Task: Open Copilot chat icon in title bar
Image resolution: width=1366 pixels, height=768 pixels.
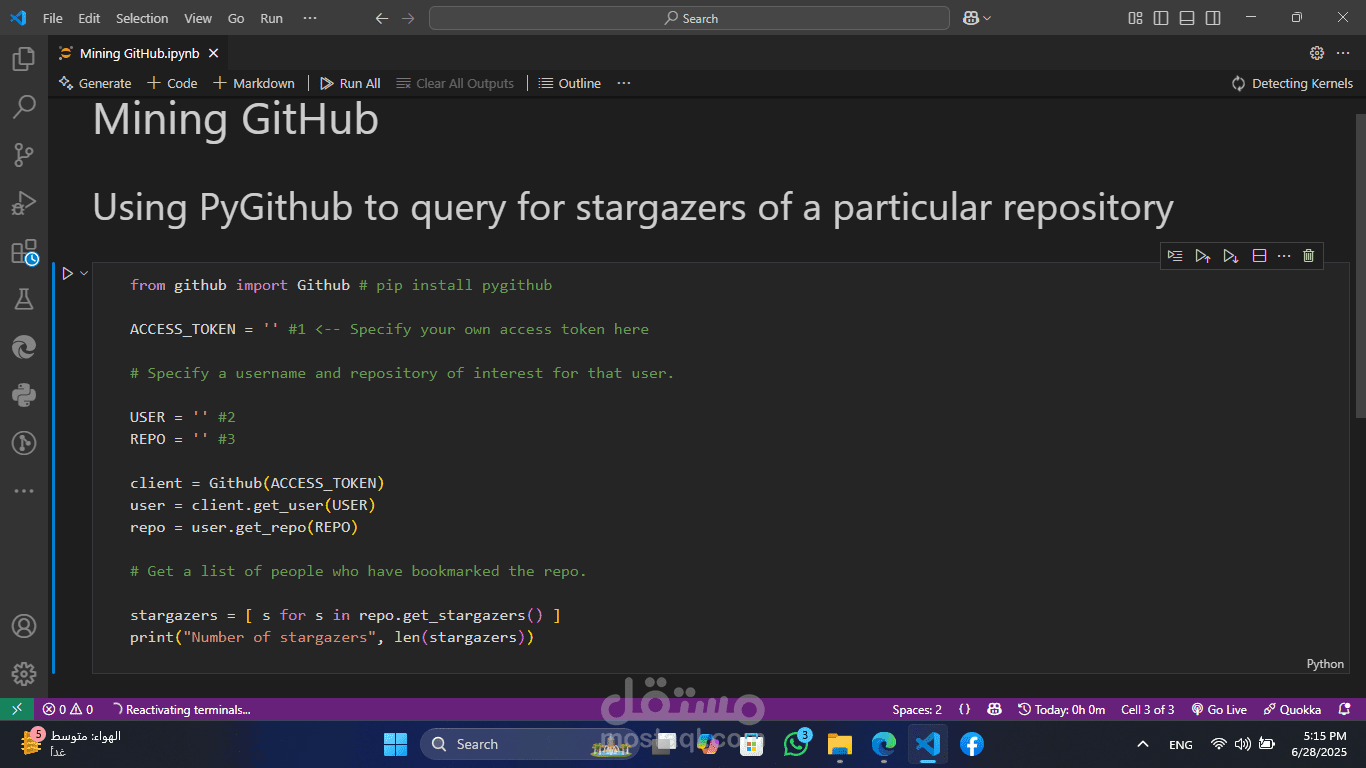Action: [970, 18]
